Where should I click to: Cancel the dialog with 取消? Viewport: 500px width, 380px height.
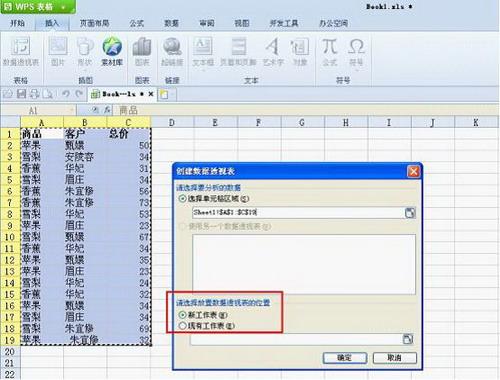pyautogui.click(x=395, y=358)
